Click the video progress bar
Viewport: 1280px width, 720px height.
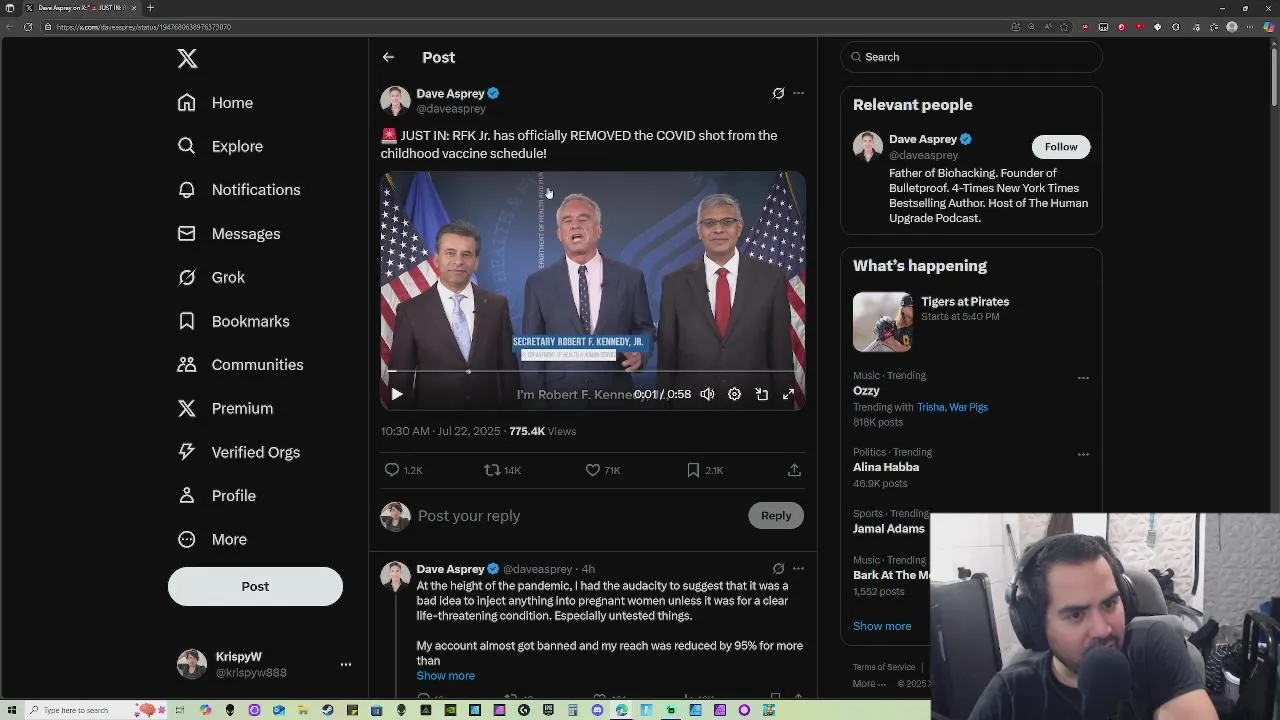click(593, 371)
